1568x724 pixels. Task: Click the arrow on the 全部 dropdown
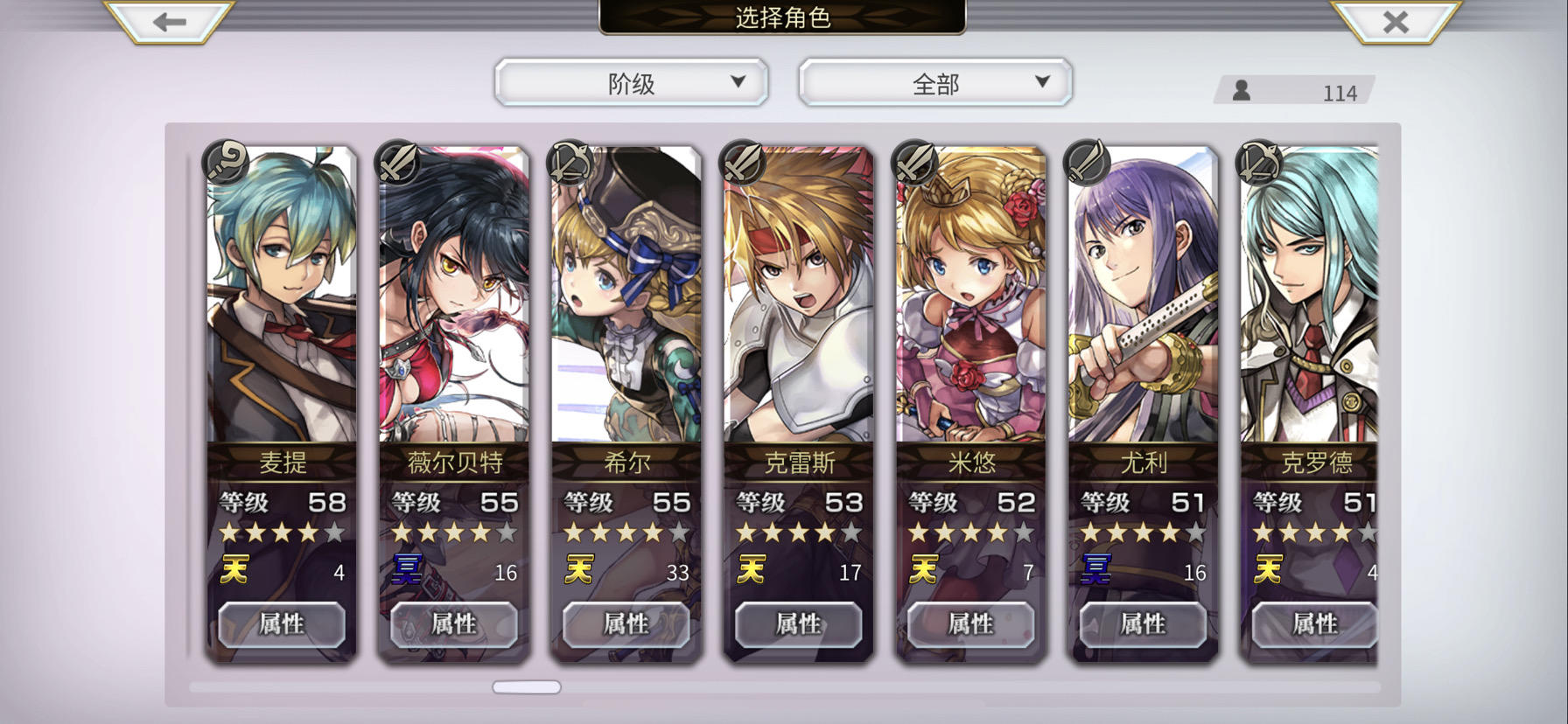[1042, 81]
